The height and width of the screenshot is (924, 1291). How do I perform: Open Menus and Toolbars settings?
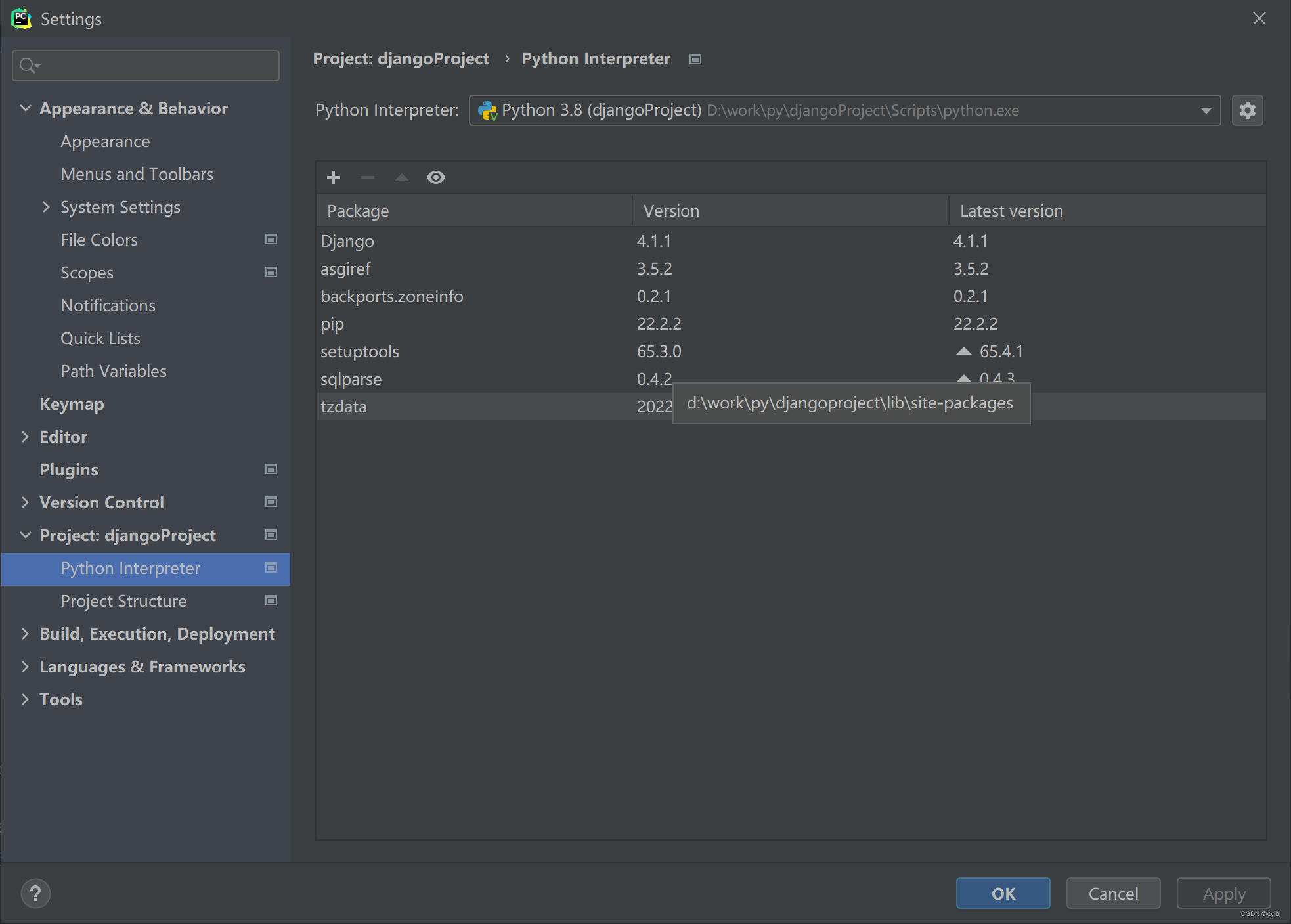(x=137, y=174)
